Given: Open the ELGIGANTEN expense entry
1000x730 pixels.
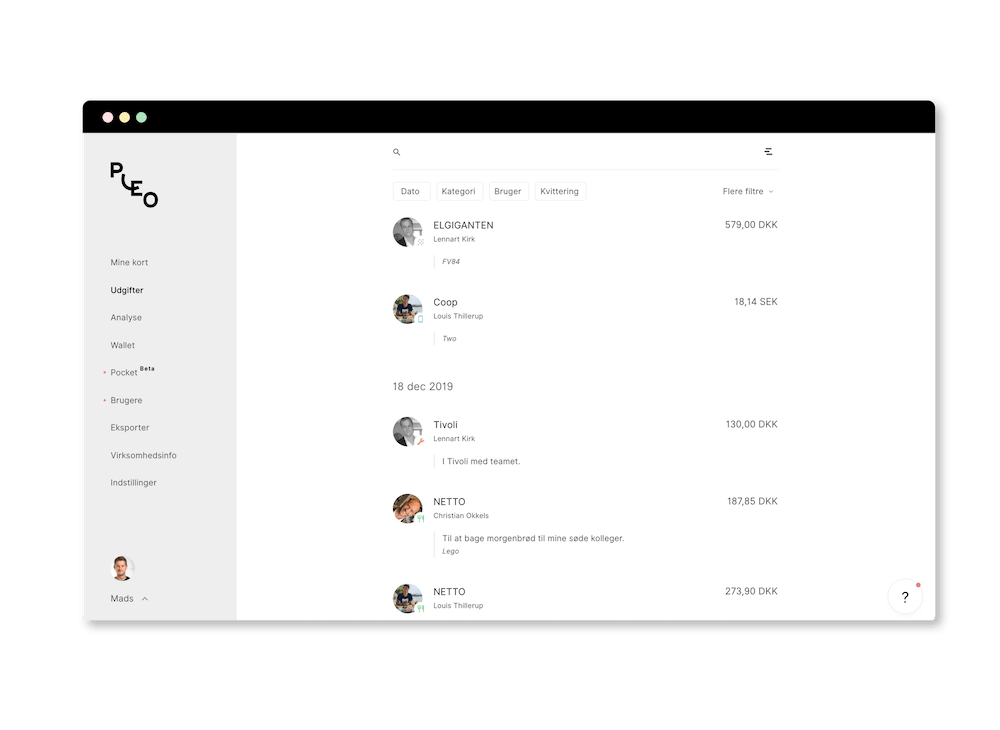Looking at the screenshot, I should coord(585,242).
